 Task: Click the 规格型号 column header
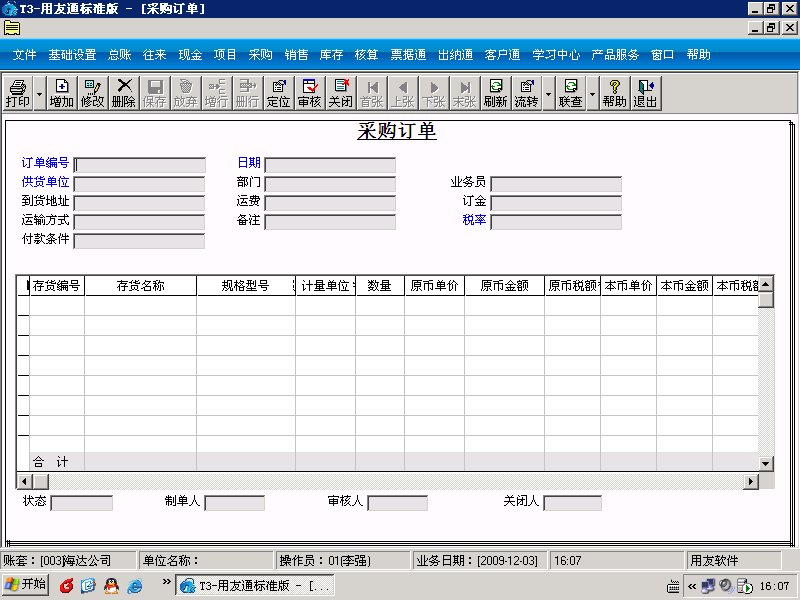pos(245,286)
